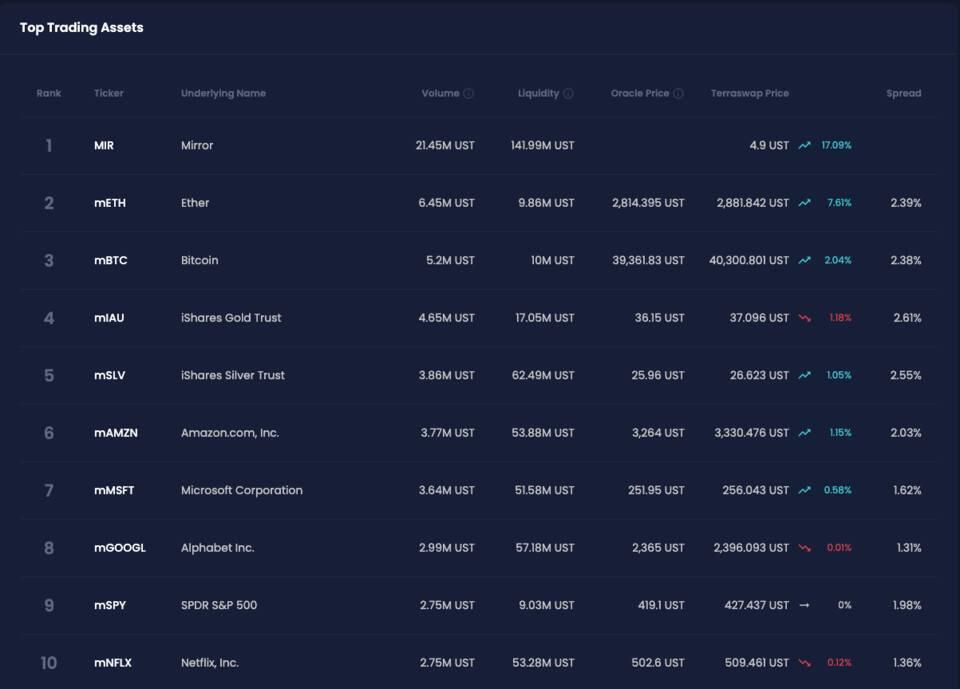
Task: Sort by Rank column header
Action: [x=49, y=94]
